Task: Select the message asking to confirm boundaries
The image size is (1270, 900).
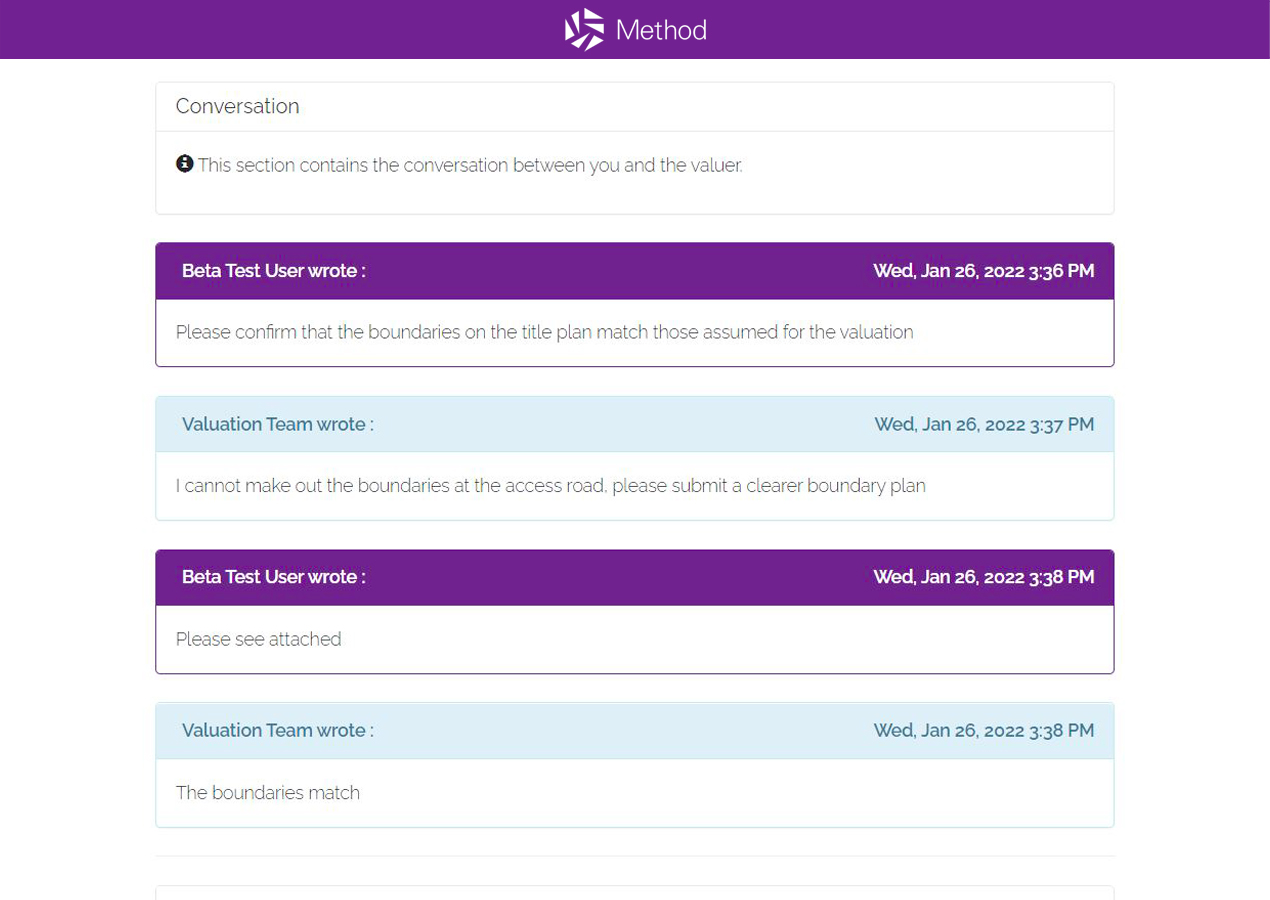Action: [544, 332]
